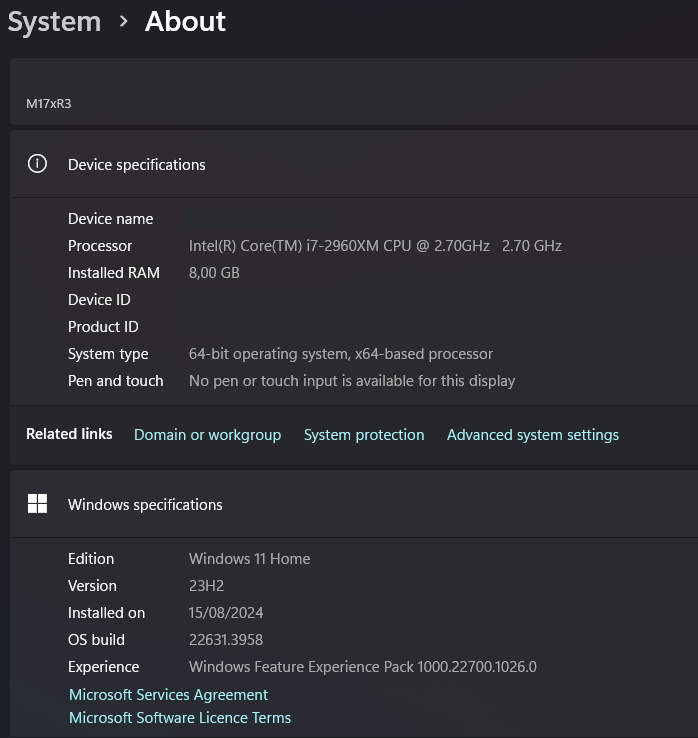The image size is (698, 738).
Task: Collapse the Device specifications section
Action: pos(350,164)
